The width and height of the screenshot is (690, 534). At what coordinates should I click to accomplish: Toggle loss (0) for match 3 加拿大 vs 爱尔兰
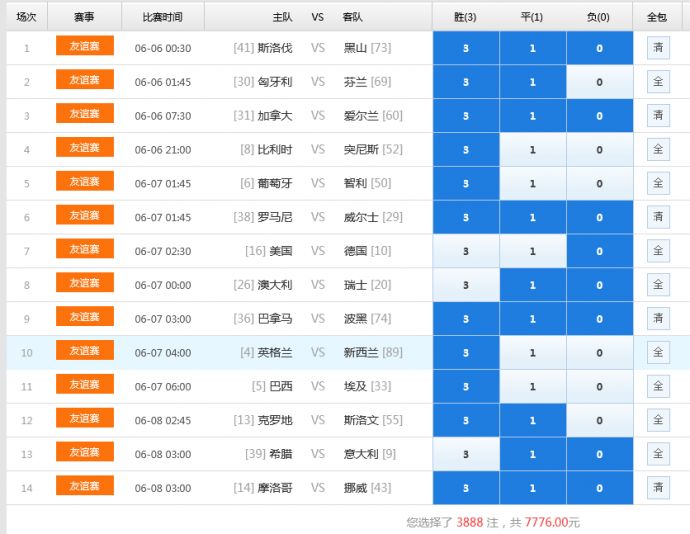coord(599,116)
